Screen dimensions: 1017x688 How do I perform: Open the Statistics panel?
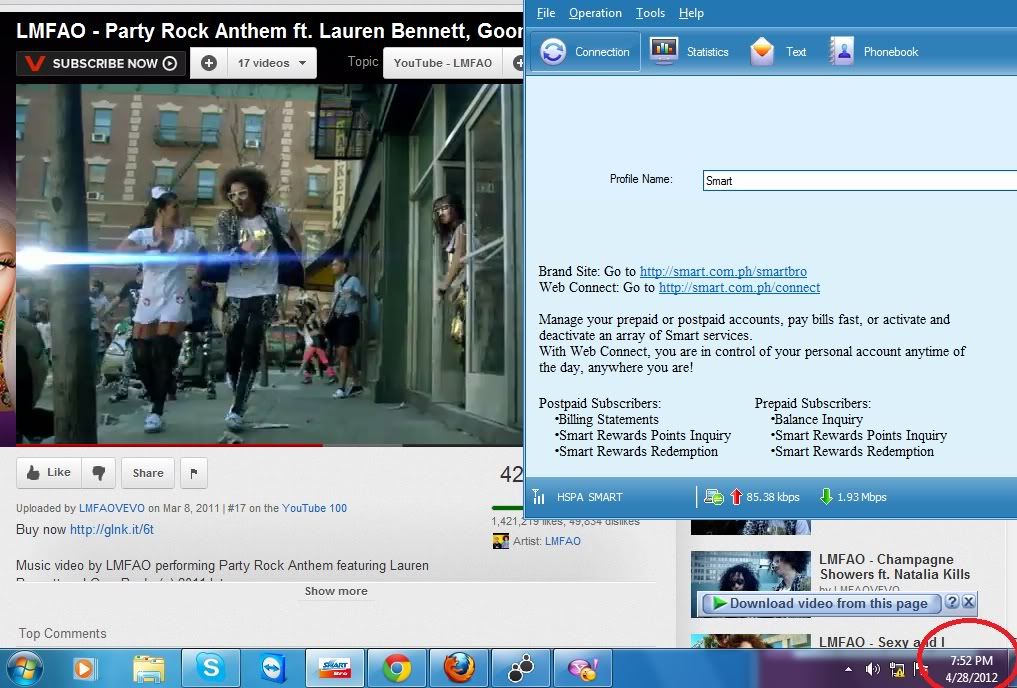pyautogui.click(x=690, y=52)
